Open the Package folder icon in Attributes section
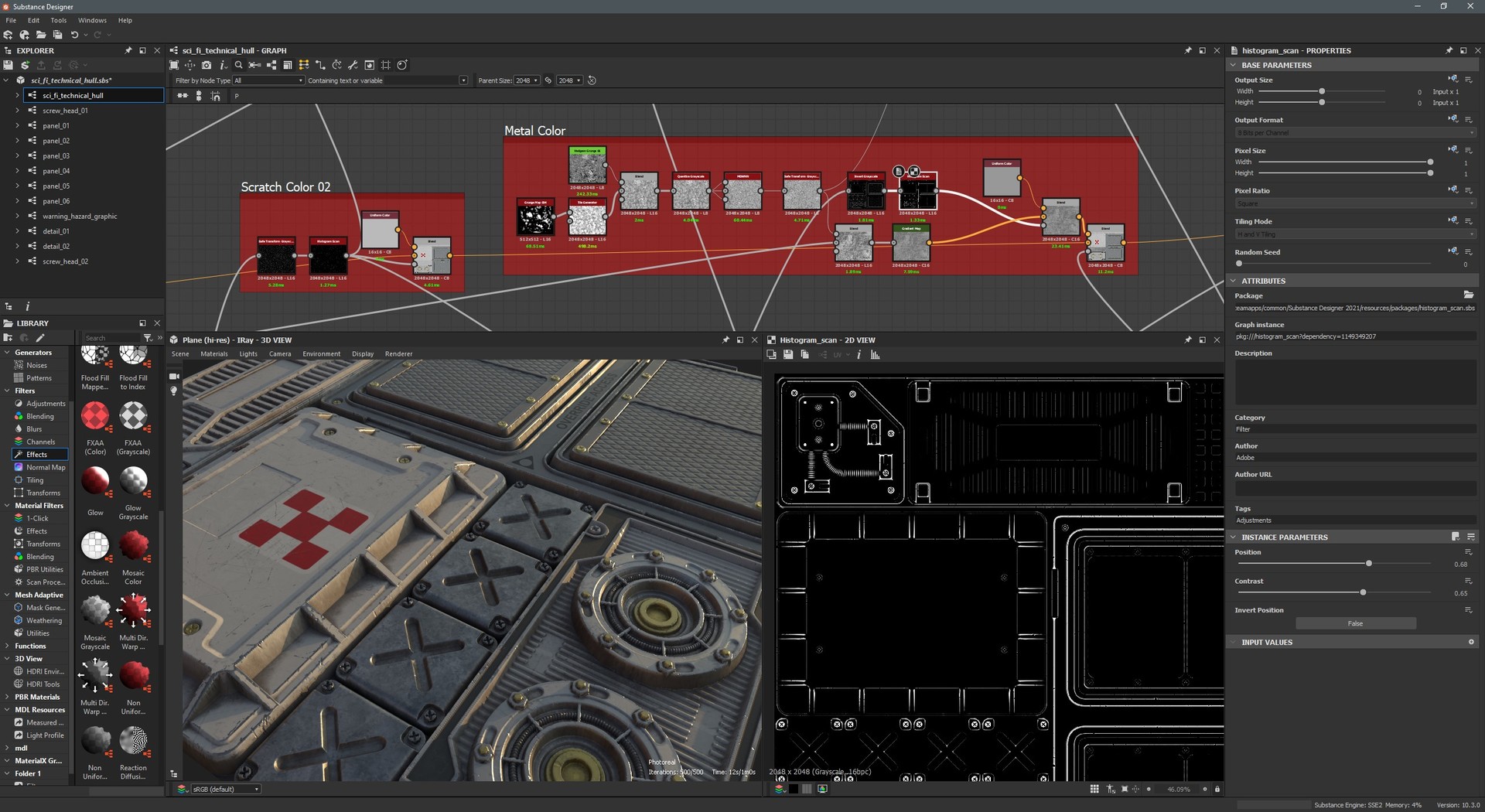This screenshot has height=812, width=1485. [1470, 295]
